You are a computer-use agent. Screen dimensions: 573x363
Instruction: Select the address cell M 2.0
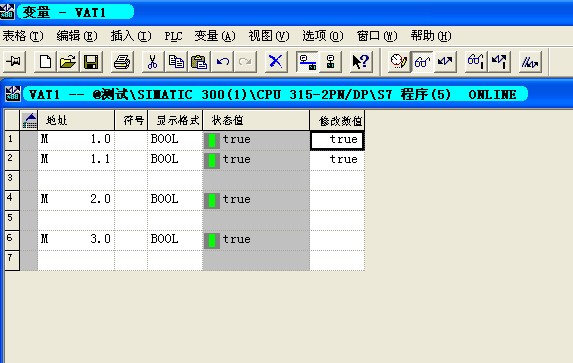pyautogui.click(x=76, y=200)
